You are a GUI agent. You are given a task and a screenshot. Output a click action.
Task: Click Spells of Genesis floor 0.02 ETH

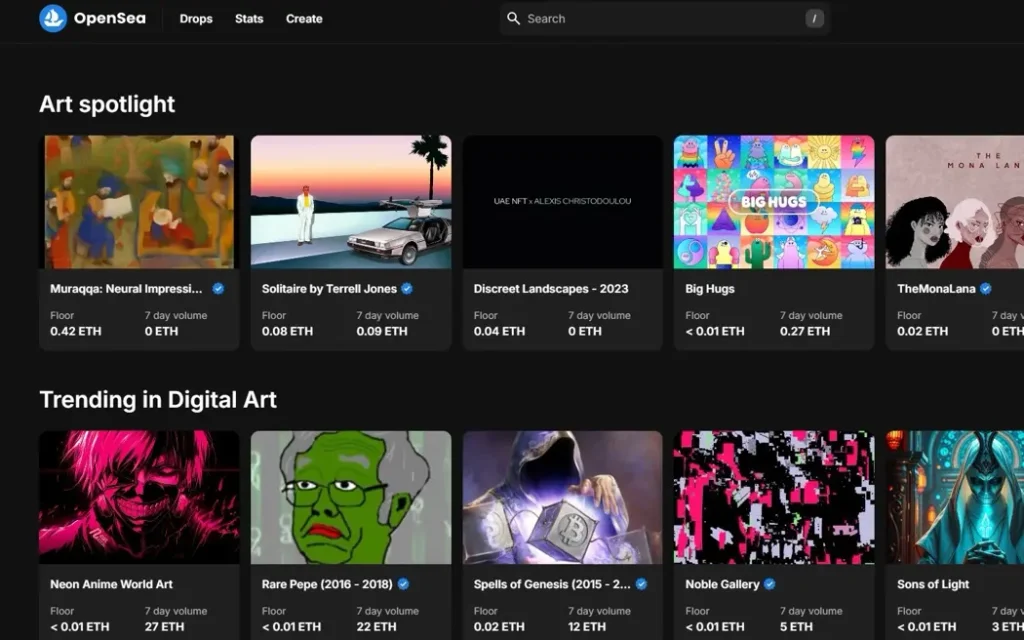[499, 627]
